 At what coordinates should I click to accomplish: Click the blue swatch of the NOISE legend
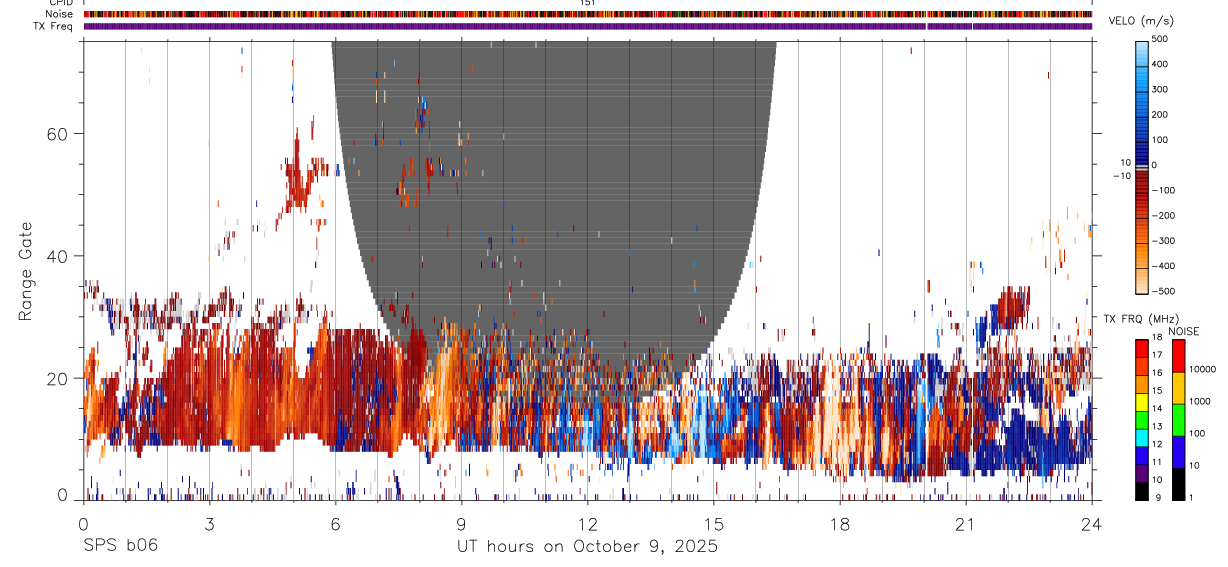tap(1177, 452)
